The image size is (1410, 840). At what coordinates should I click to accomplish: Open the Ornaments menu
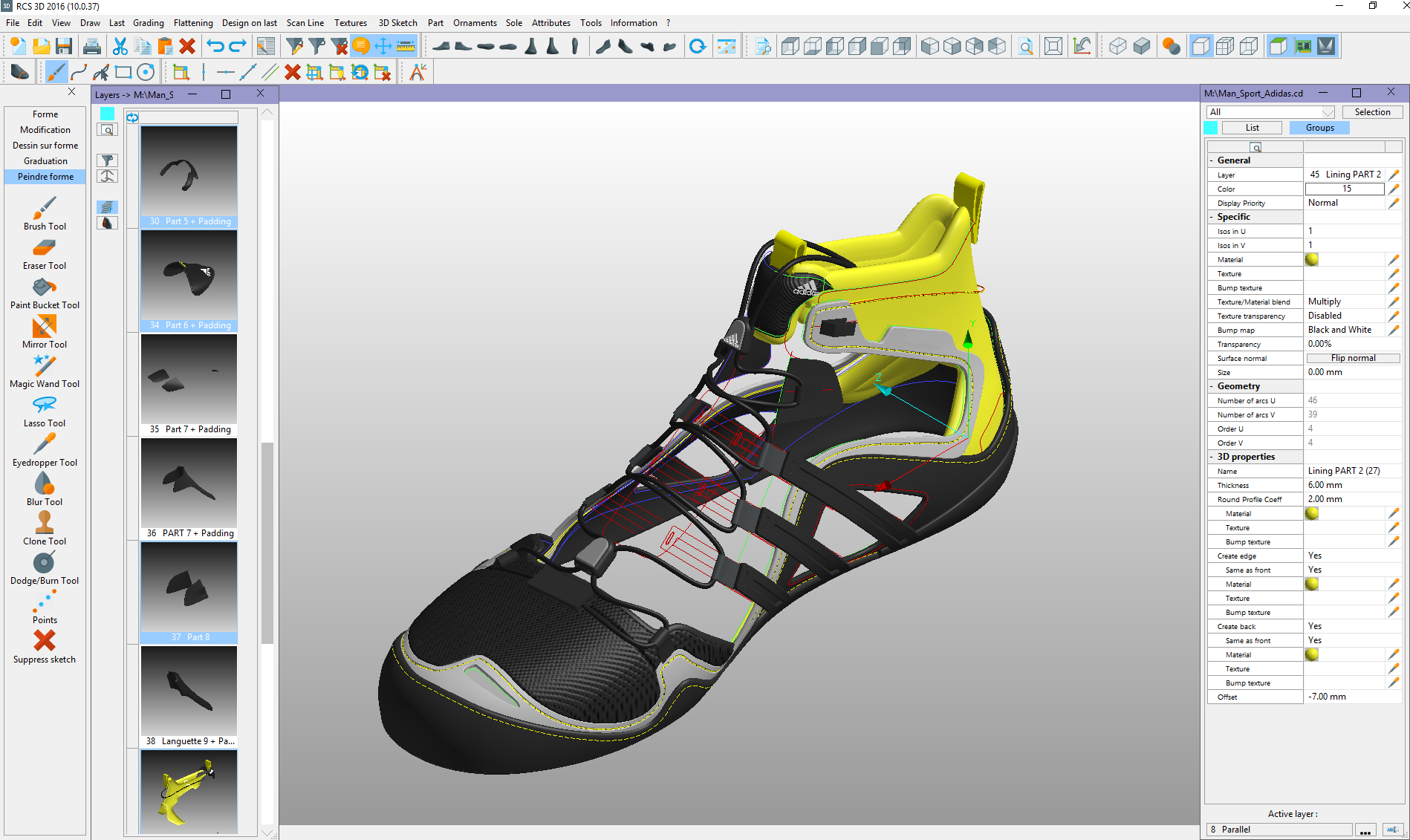[475, 23]
